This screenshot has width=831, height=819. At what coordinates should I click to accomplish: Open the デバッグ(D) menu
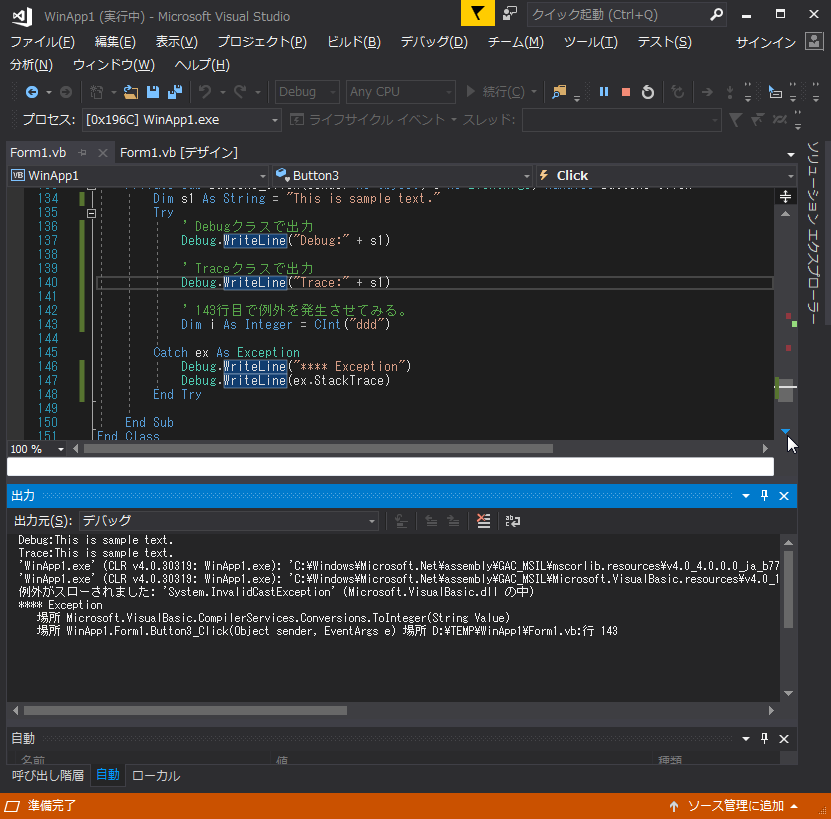433,42
